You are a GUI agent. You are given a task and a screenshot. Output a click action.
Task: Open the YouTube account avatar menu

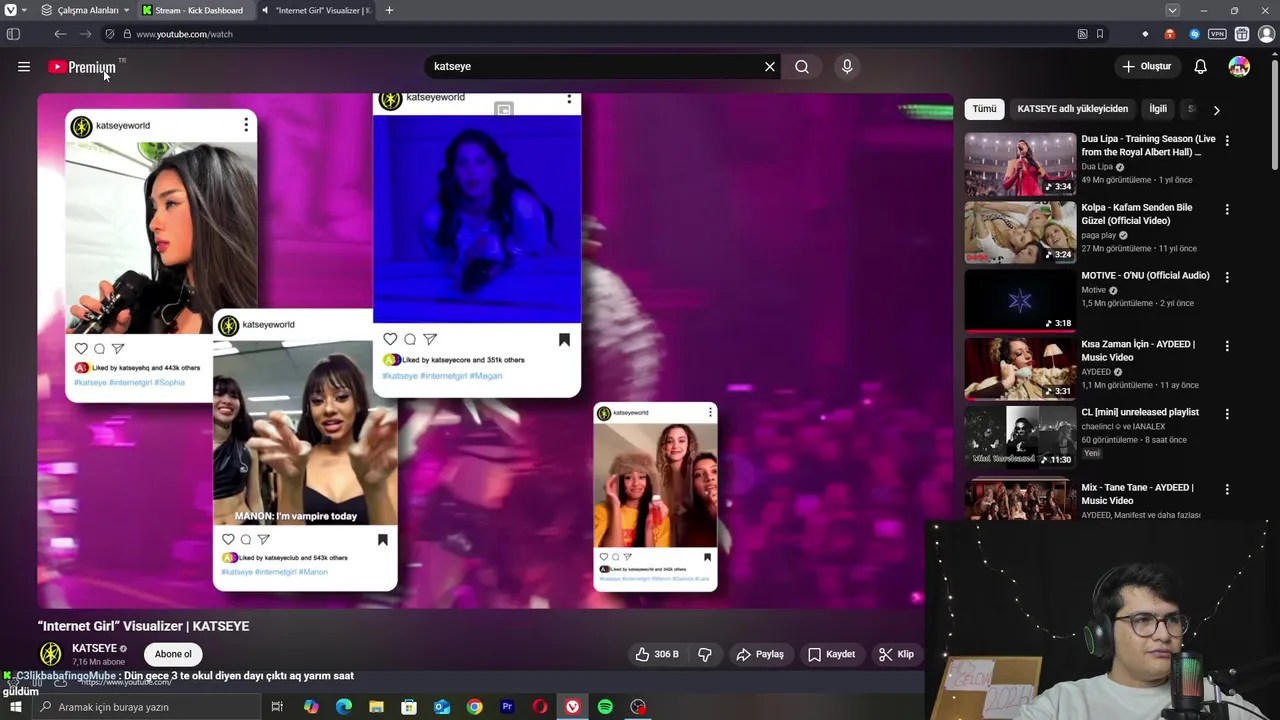point(1239,67)
